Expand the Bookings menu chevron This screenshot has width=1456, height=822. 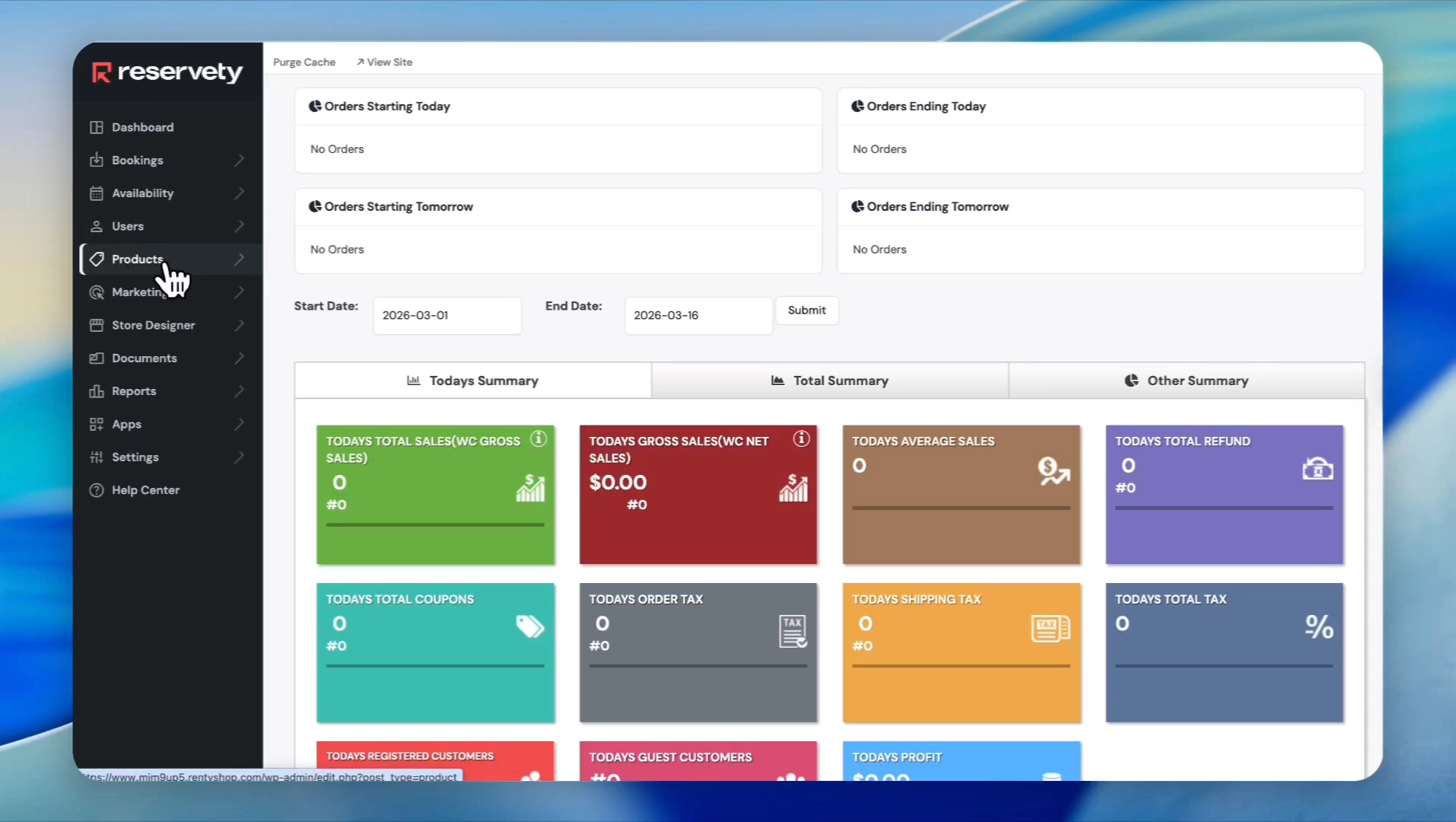coord(240,161)
